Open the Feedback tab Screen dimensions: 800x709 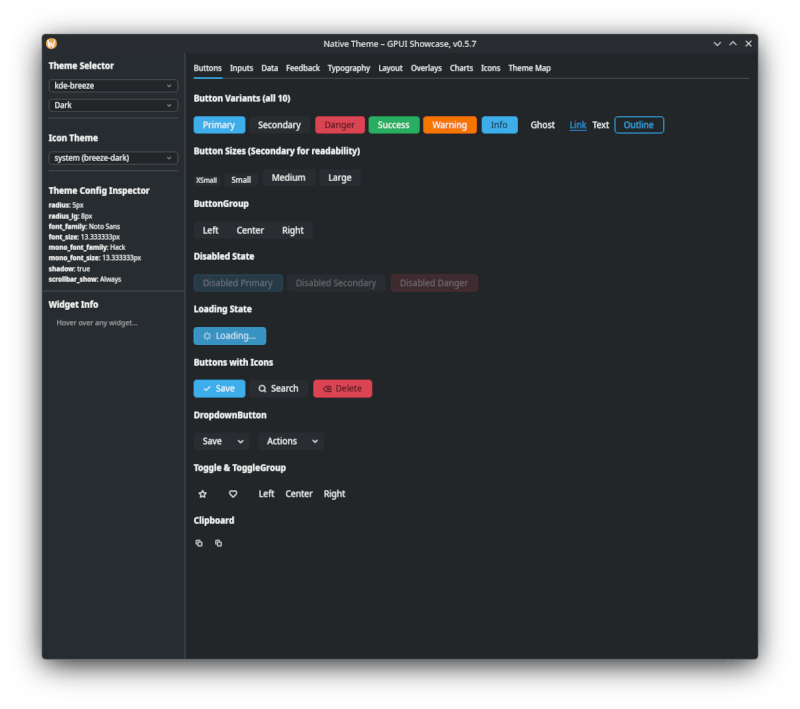303,68
